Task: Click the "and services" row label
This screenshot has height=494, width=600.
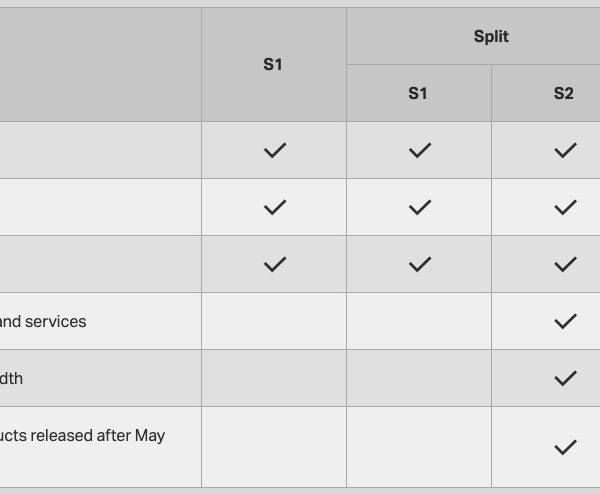Action: pyautogui.click(x=43, y=322)
